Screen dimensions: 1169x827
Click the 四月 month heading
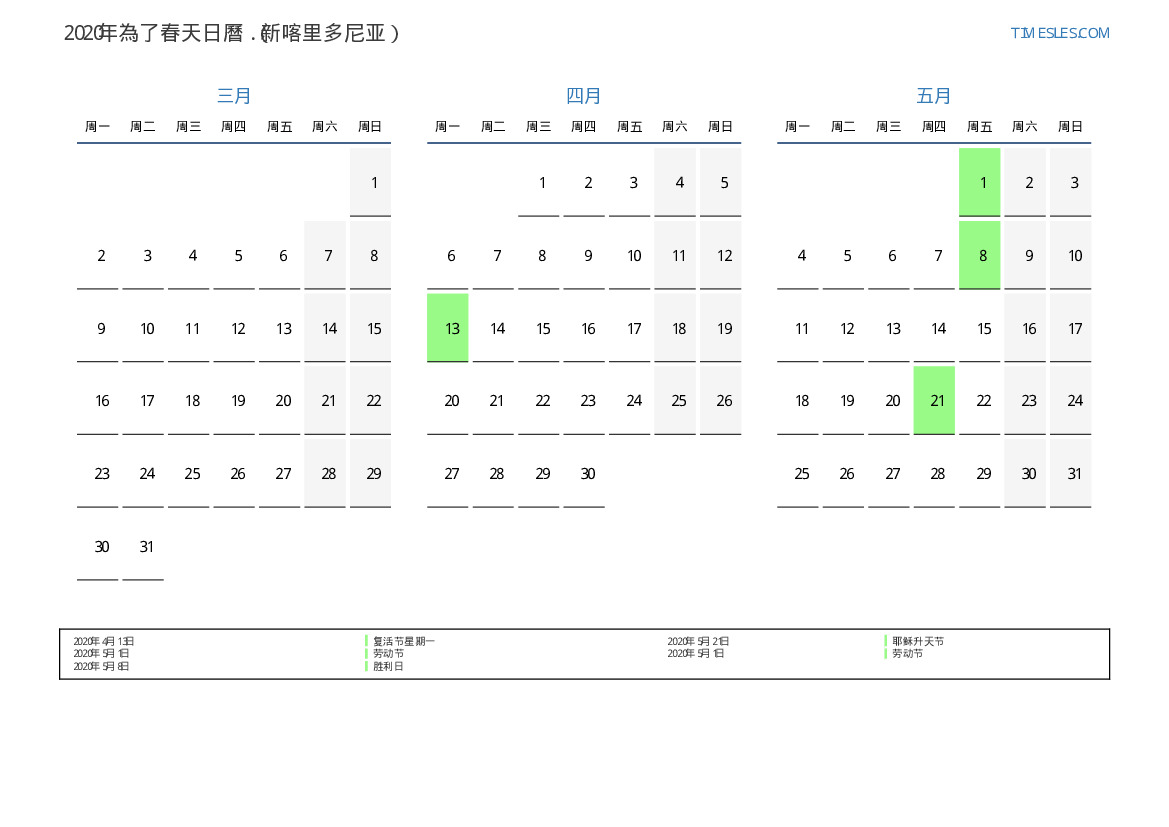pos(584,96)
